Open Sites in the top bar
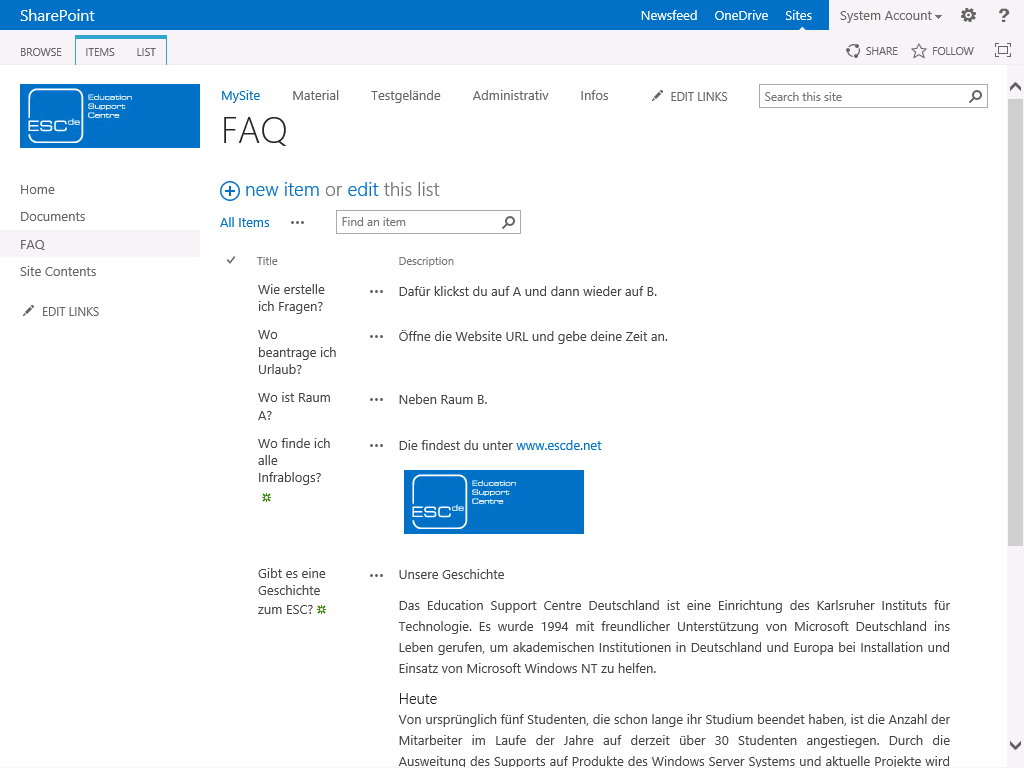Viewport: 1024px width, 768px height. [799, 16]
